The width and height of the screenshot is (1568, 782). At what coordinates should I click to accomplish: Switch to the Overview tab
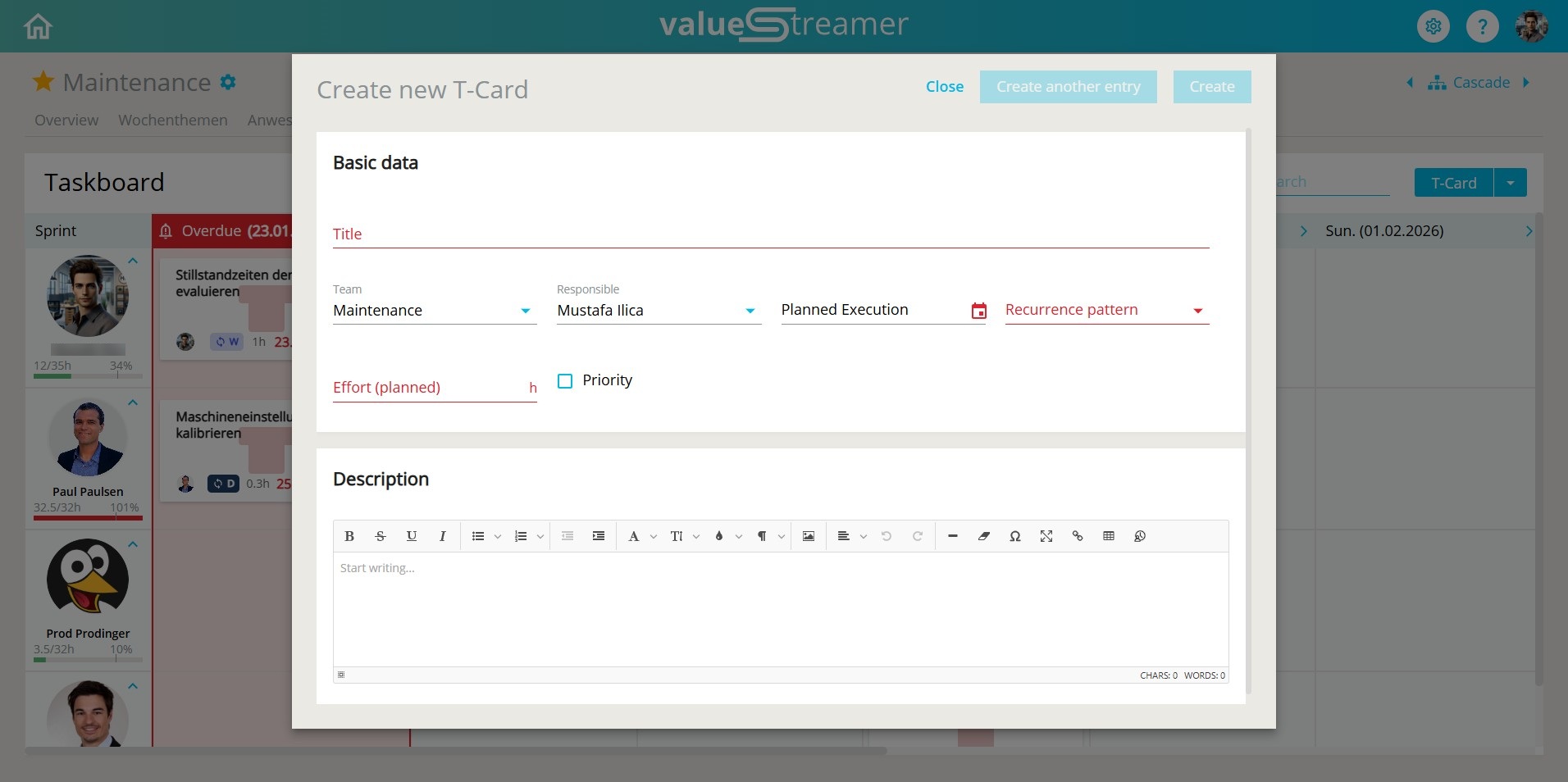(66, 120)
